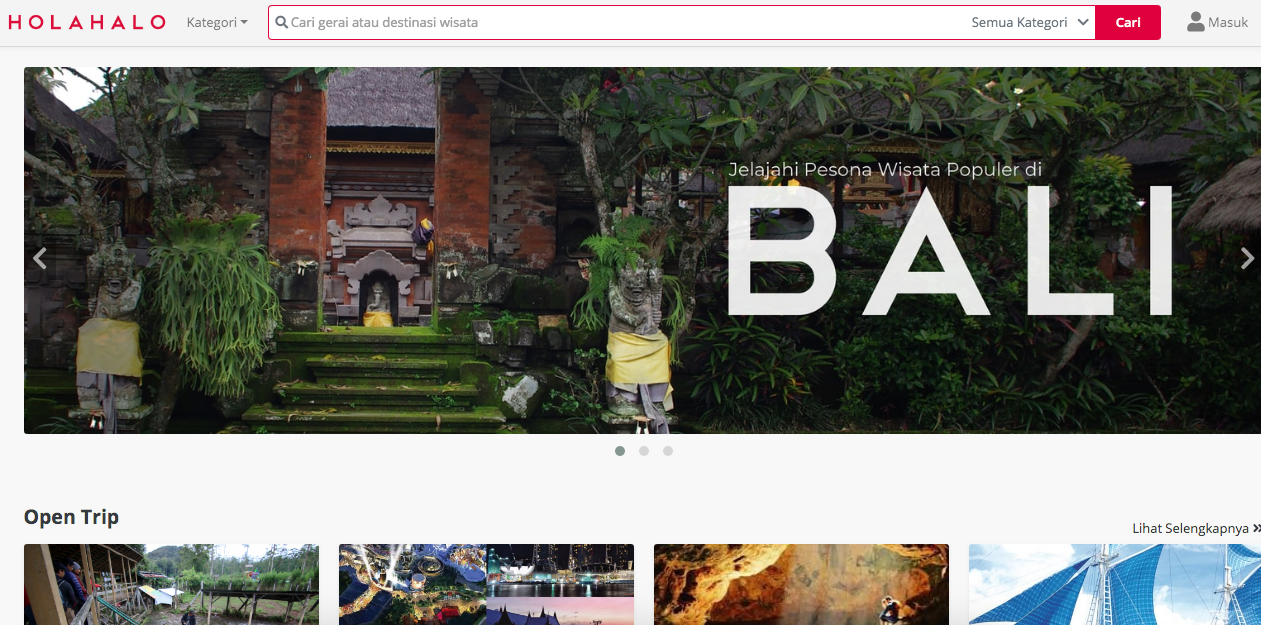
Task: Open the Masuk login link
Action: point(1228,22)
